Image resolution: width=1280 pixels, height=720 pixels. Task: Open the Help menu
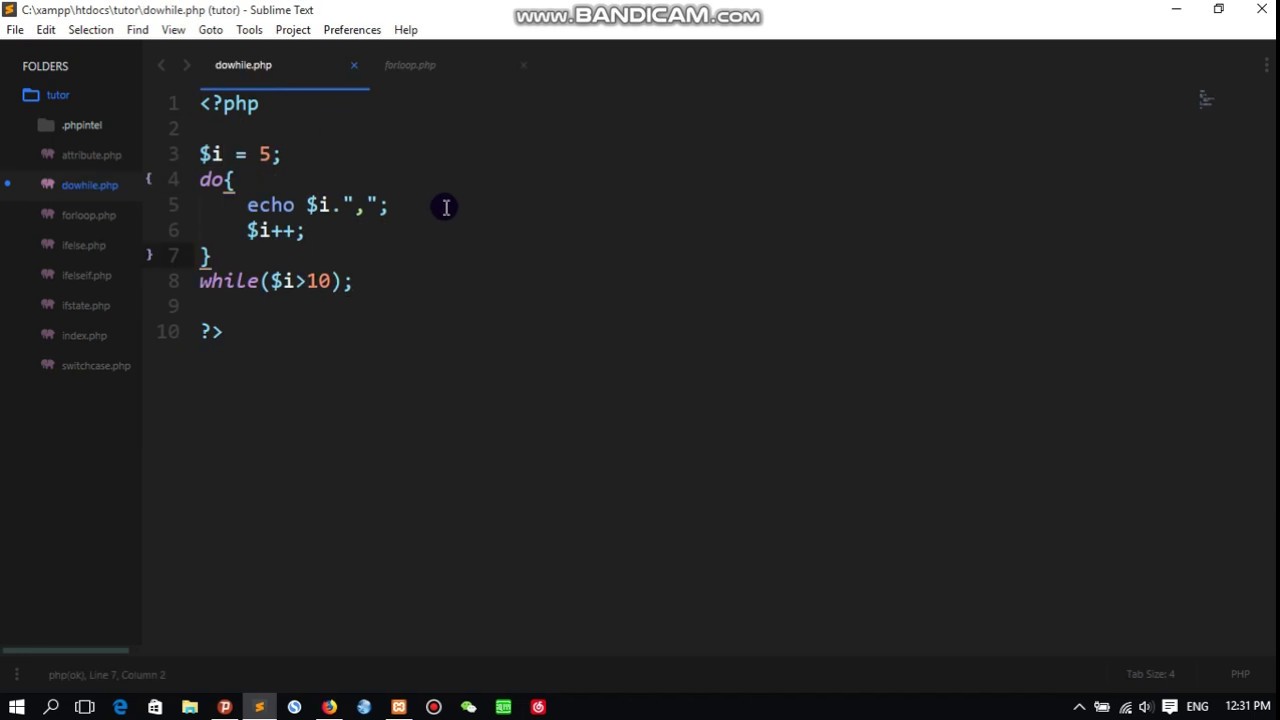[406, 30]
